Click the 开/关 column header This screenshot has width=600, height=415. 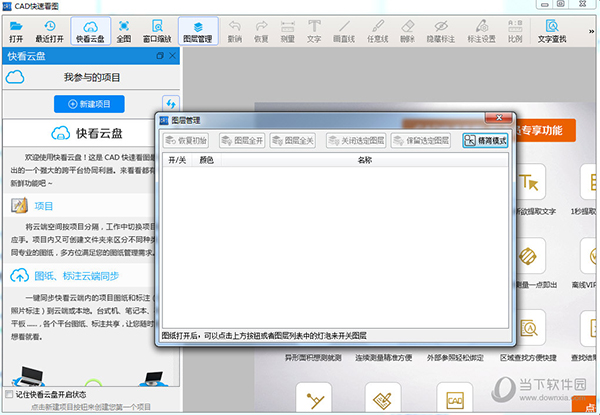tap(177, 160)
